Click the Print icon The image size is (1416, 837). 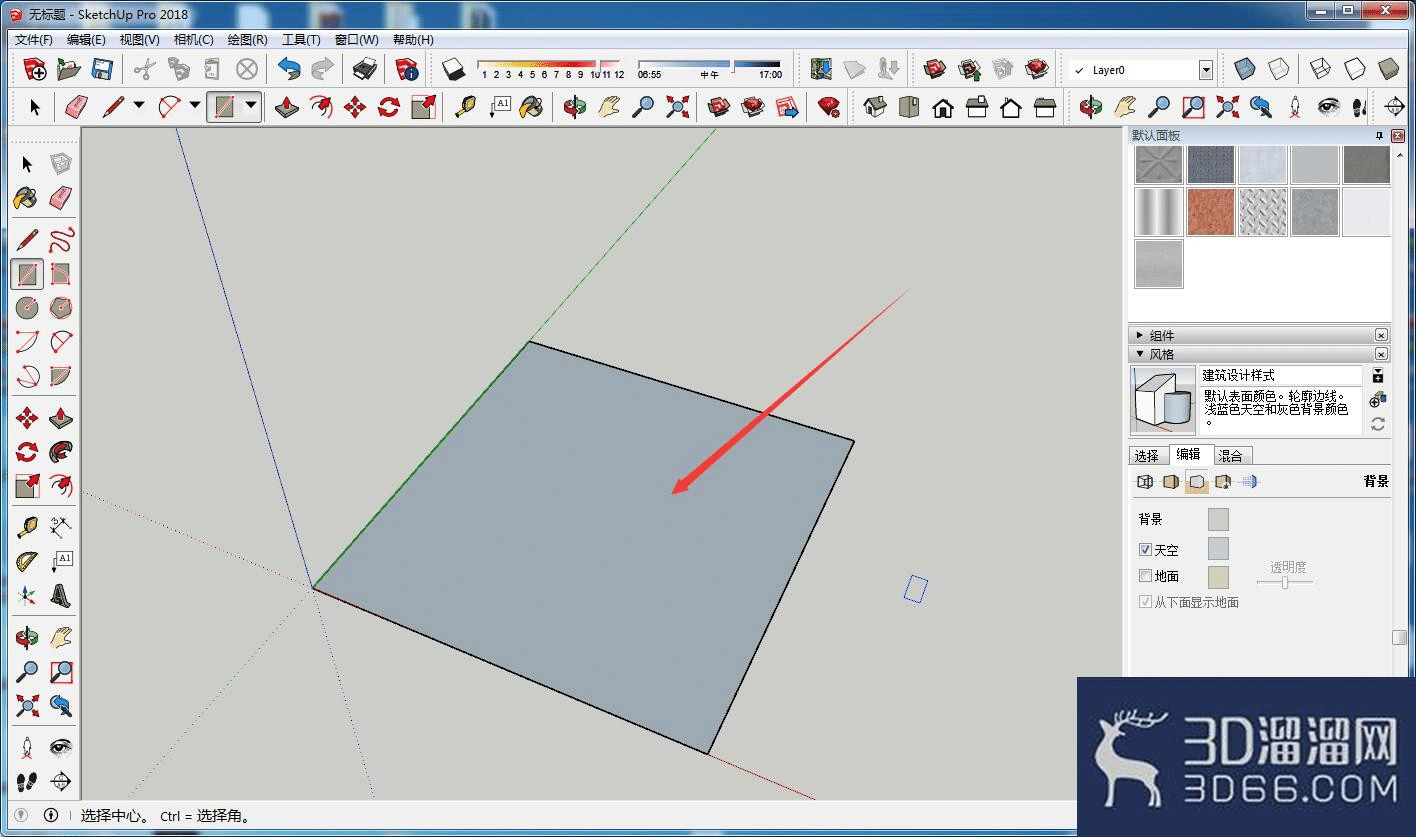(x=365, y=69)
